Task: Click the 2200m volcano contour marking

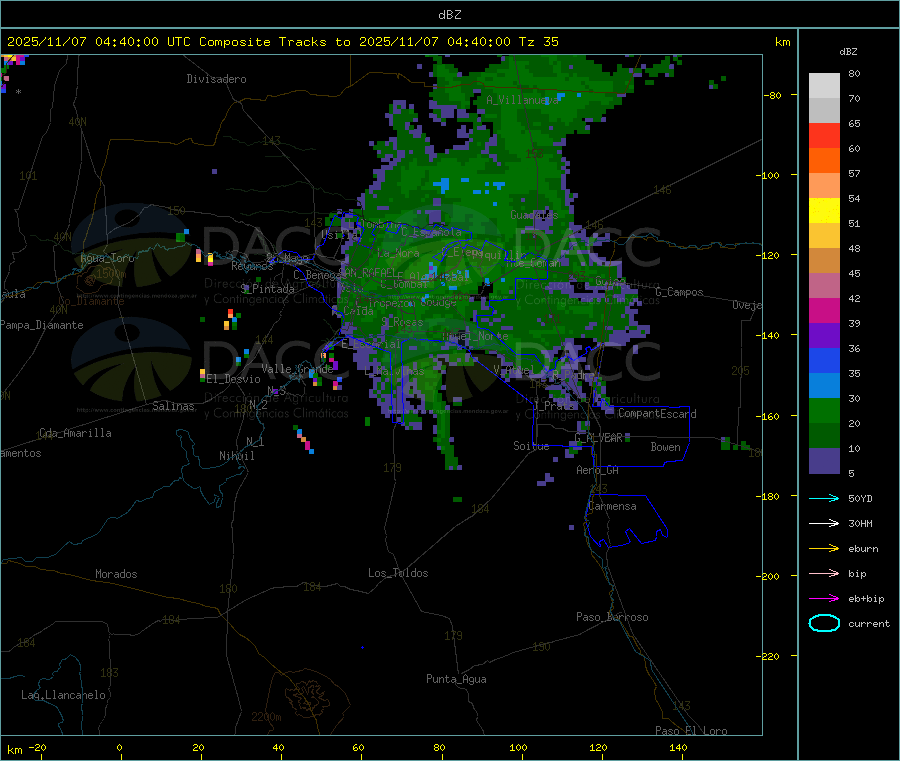Action: tap(266, 717)
